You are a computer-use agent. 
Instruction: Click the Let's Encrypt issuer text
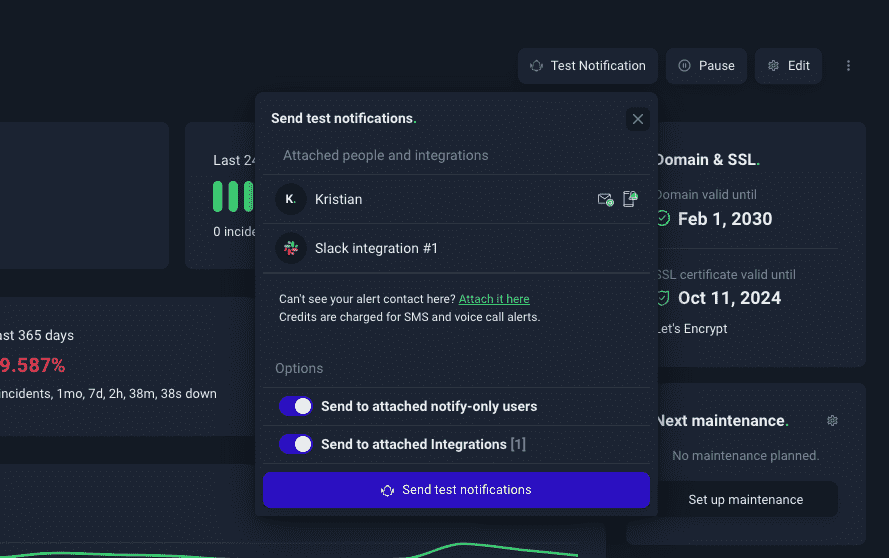pos(692,329)
